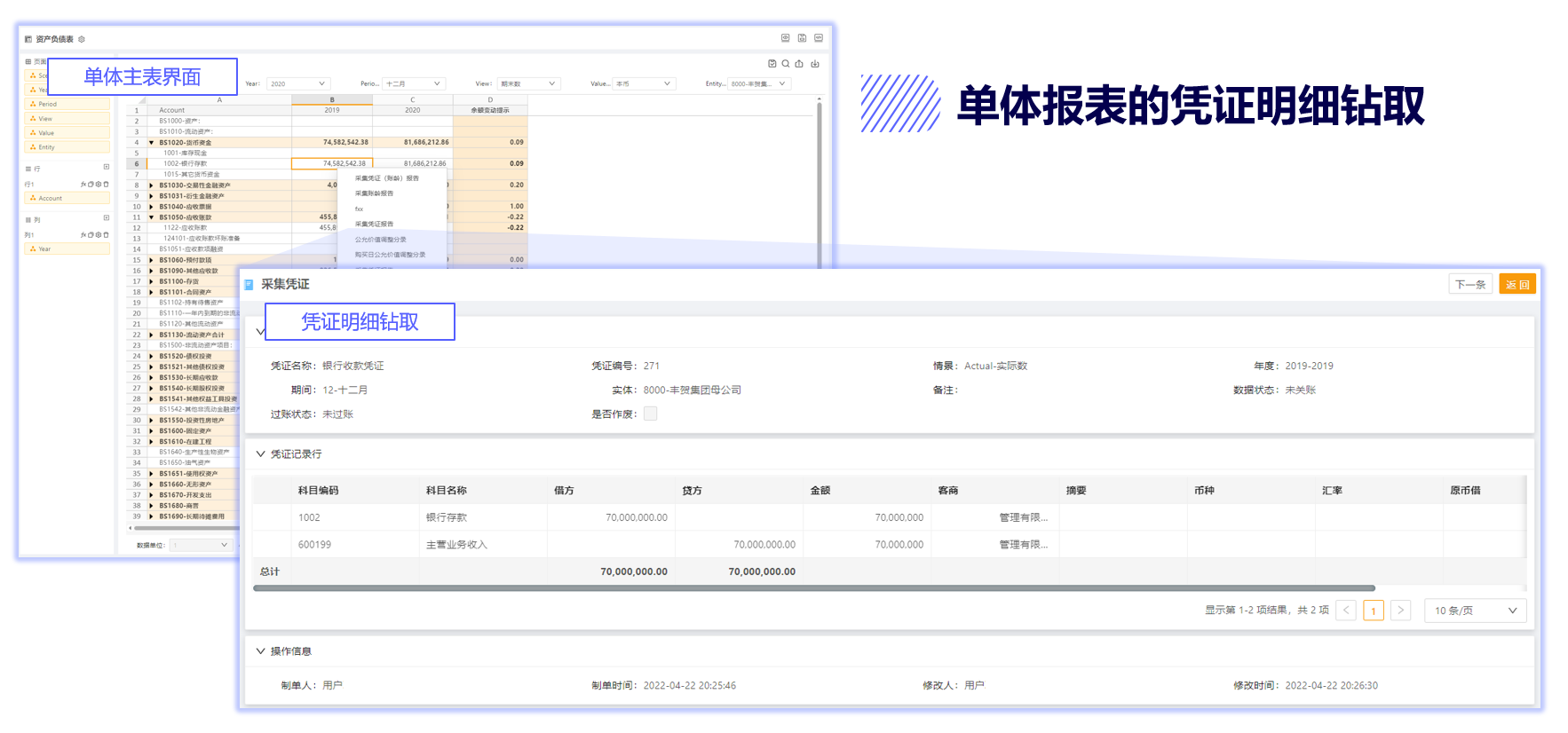
Task: Click the save icon in top header
Action: click(802, 38)
